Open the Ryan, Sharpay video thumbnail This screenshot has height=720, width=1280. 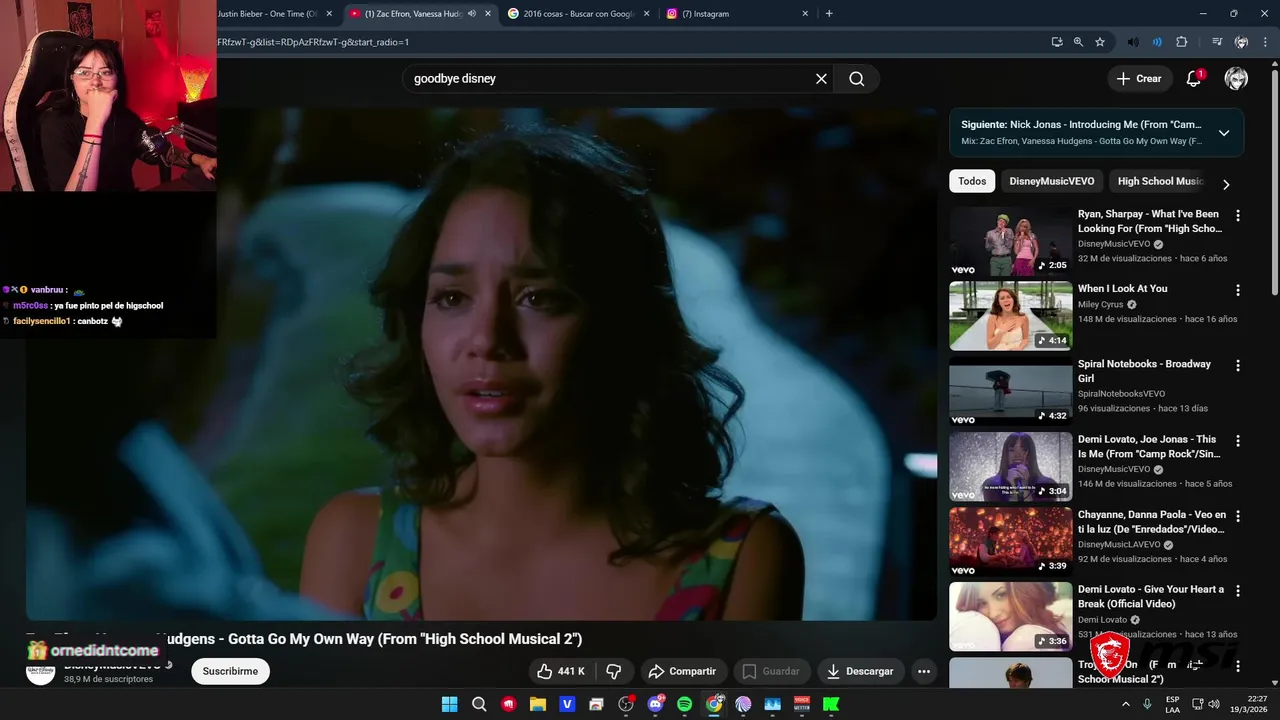tap(1010, 241)
